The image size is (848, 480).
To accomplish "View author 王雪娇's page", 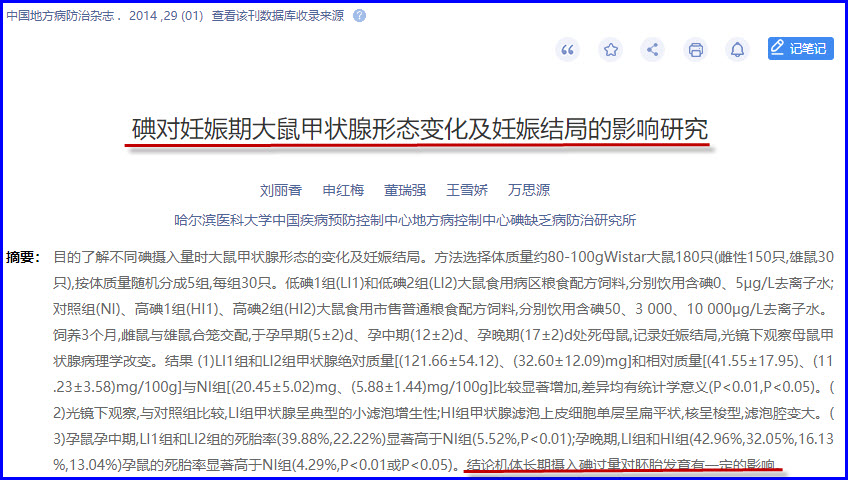I will click(x=467, y=190).
